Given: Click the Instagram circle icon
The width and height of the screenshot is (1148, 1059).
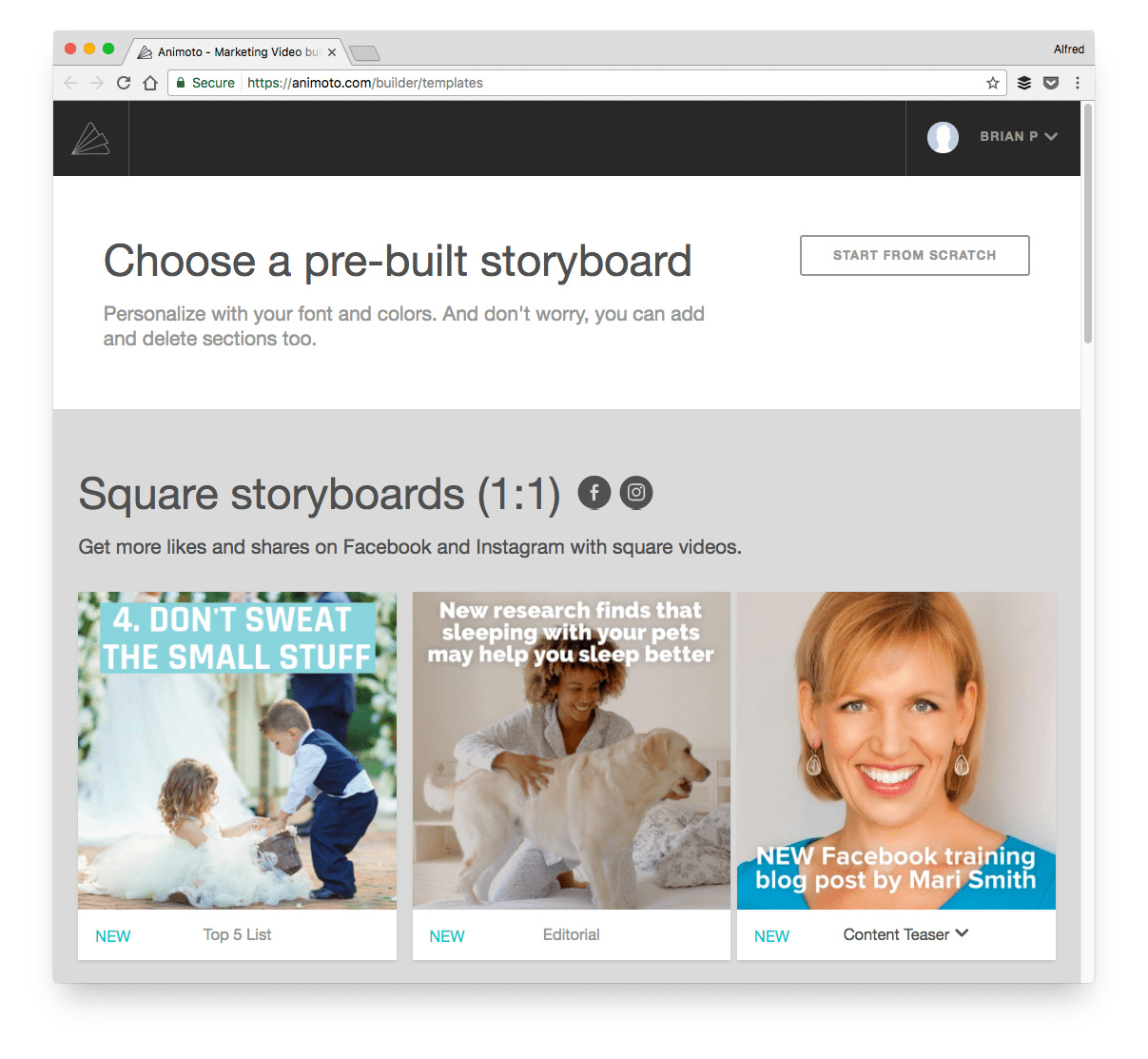Looking at the screenshot, I should 636,492.
